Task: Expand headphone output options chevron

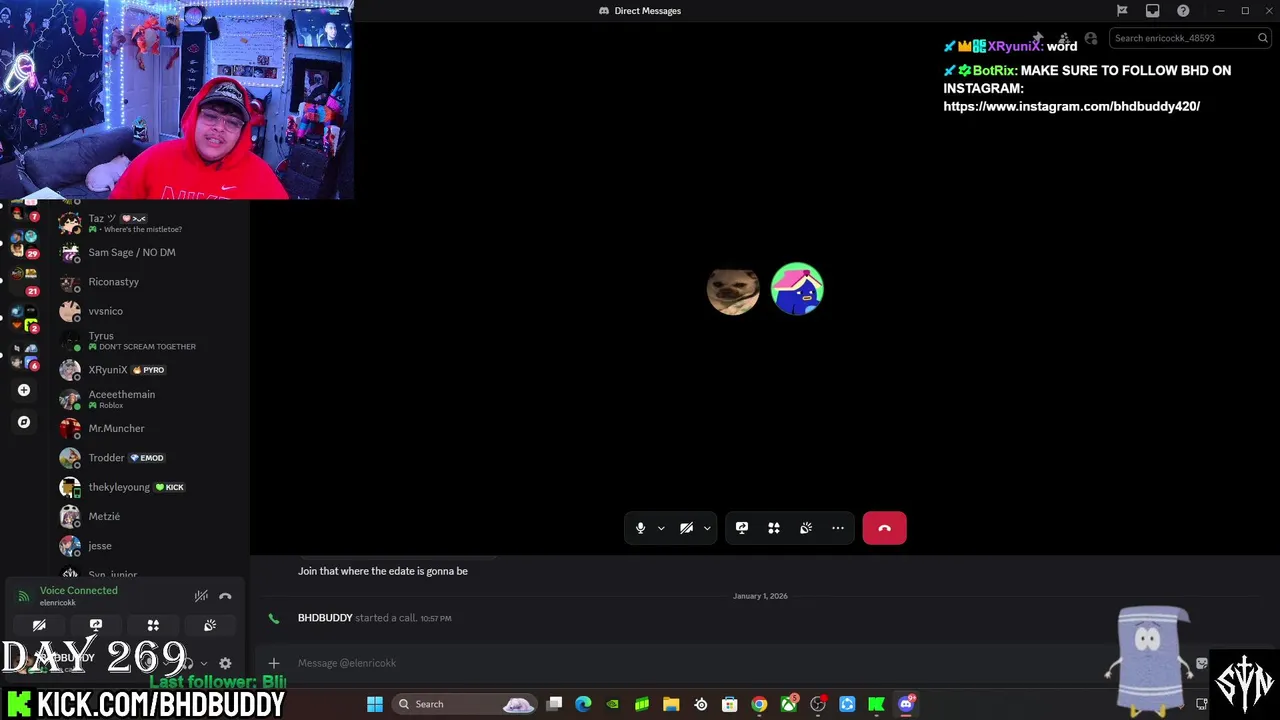Action: click(x=204, y=663)
